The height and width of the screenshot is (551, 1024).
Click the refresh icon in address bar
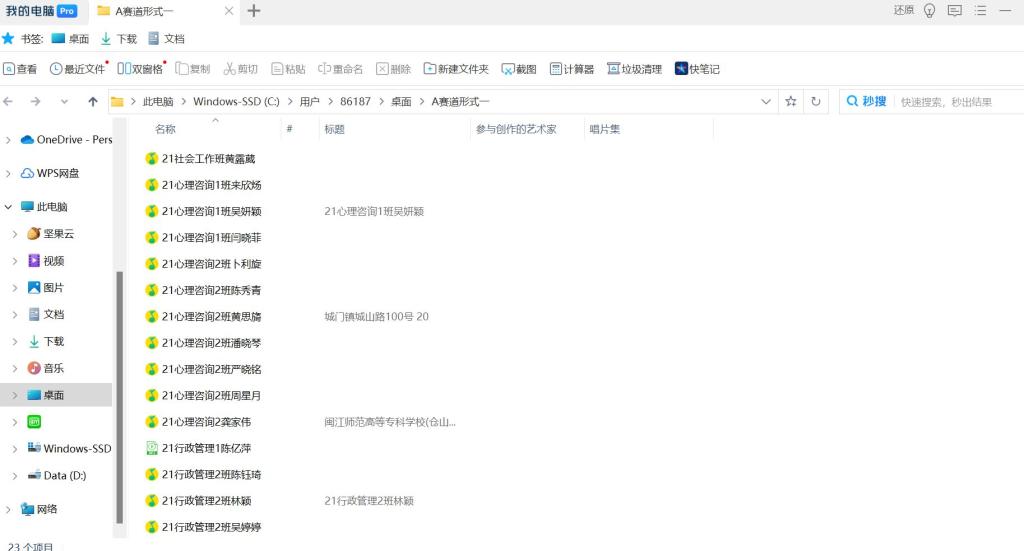(816, 102)
